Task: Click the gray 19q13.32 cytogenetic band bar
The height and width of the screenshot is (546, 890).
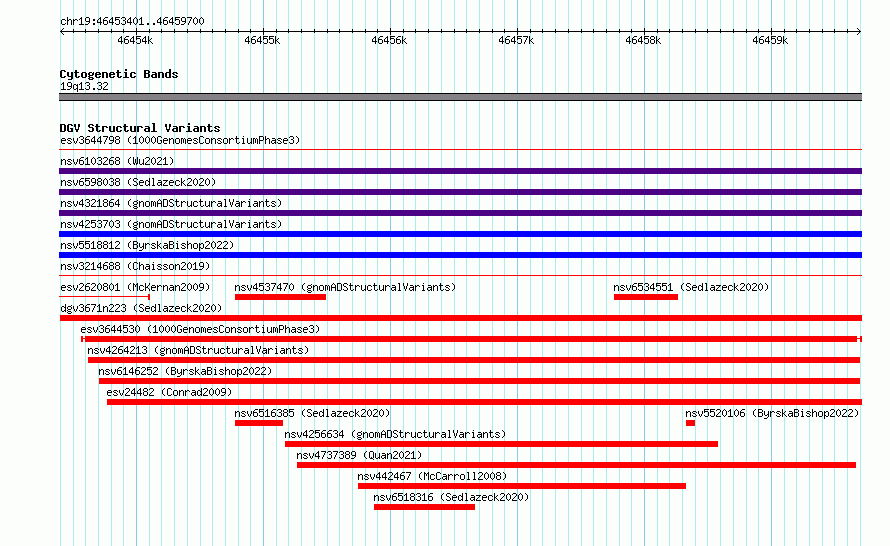Action: tap(460, 97)
